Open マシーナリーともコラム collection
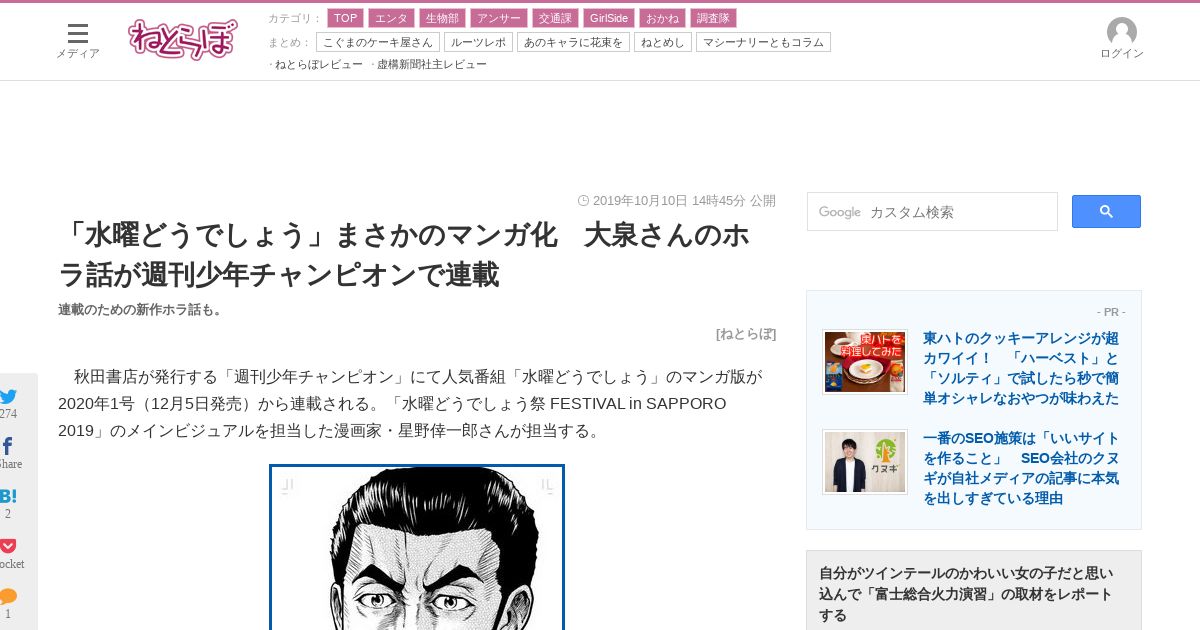The image size is (1200, 630). pyautogui.click(x=763, y=42)
